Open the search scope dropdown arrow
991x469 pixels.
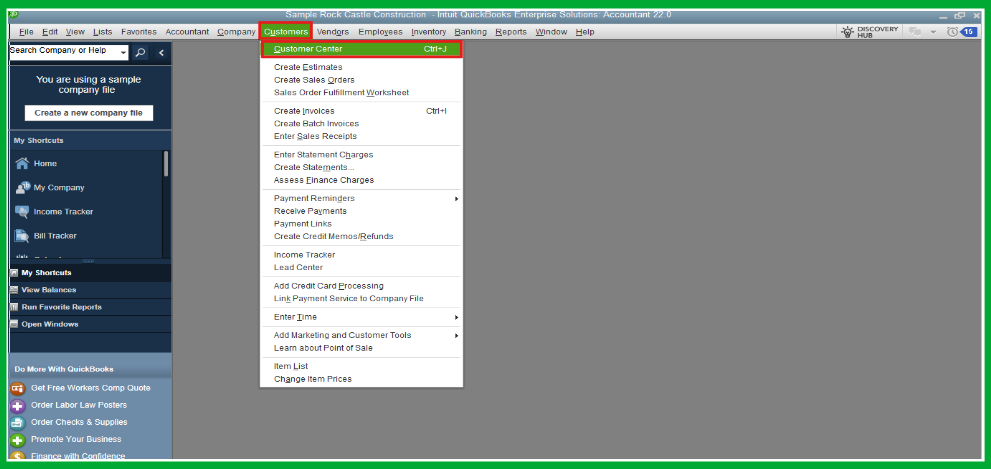click(x=123, y=52)
